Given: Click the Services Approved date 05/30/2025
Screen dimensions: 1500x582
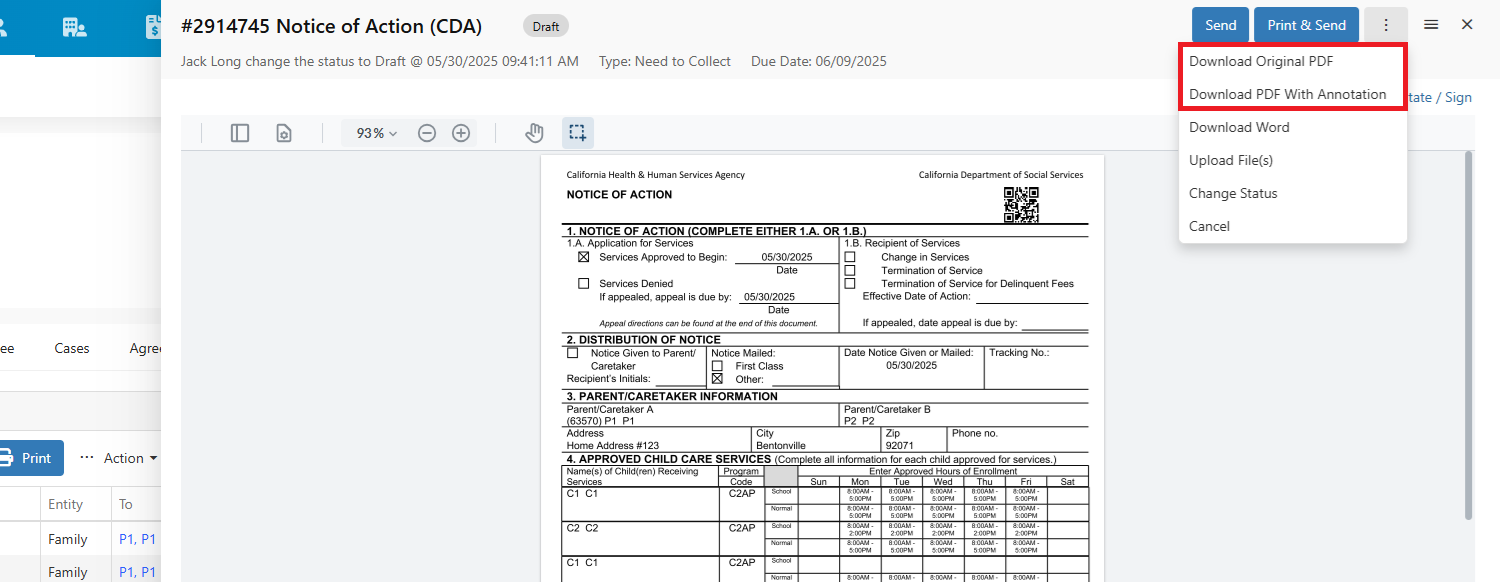Looking at the screenshot, I should tap(787, 257).
